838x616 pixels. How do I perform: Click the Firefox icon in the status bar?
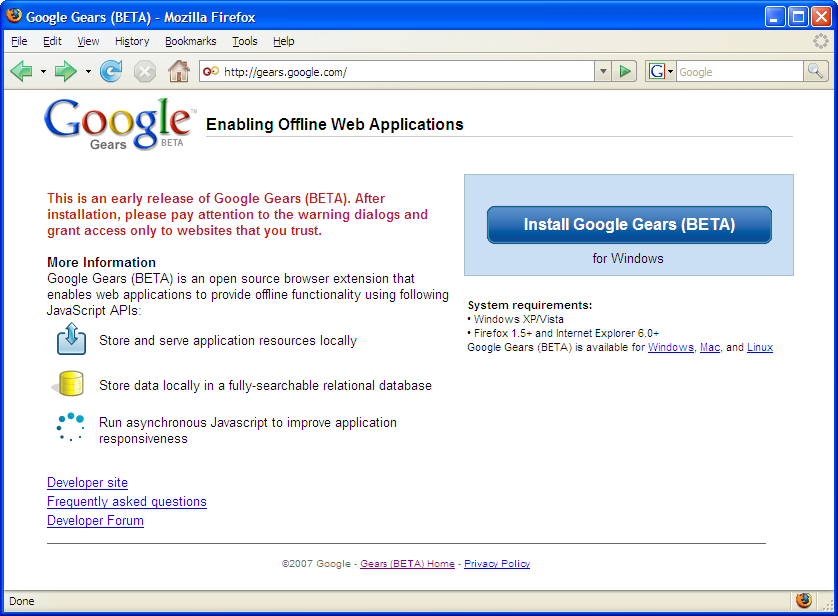click(x=804, y=601)
